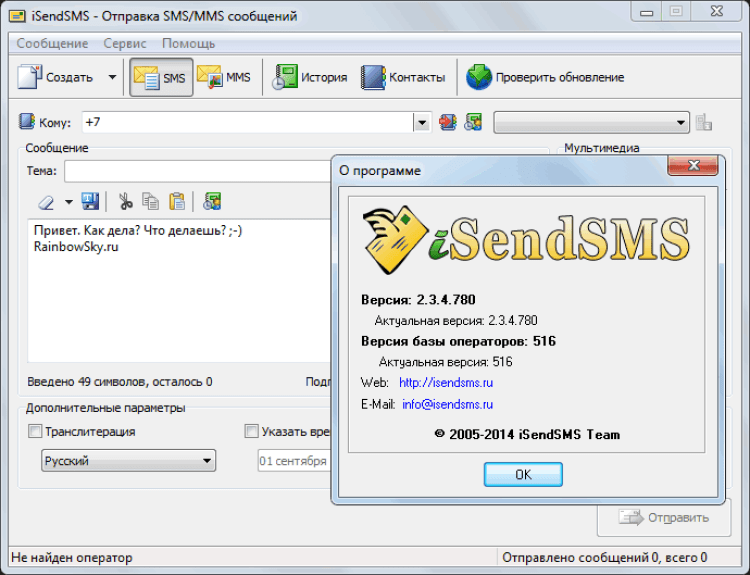The height and width of the screenshot is (575, 750).
Task: Click the save message floppy icon
Action: tap(90, 201)
